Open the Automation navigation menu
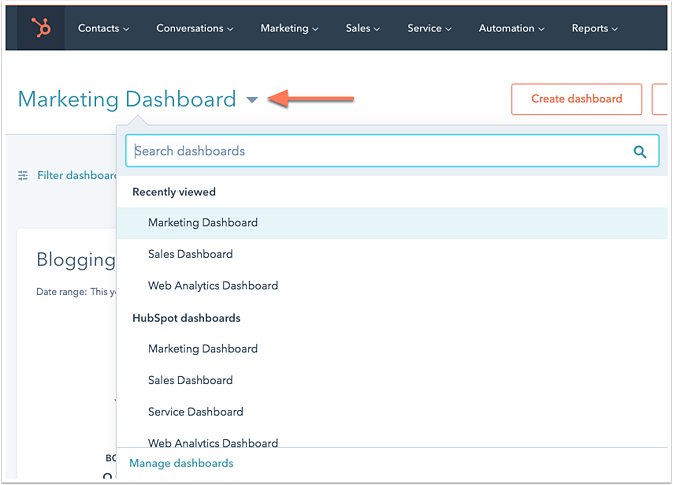 pyautogui.click(x=513, y=28)
